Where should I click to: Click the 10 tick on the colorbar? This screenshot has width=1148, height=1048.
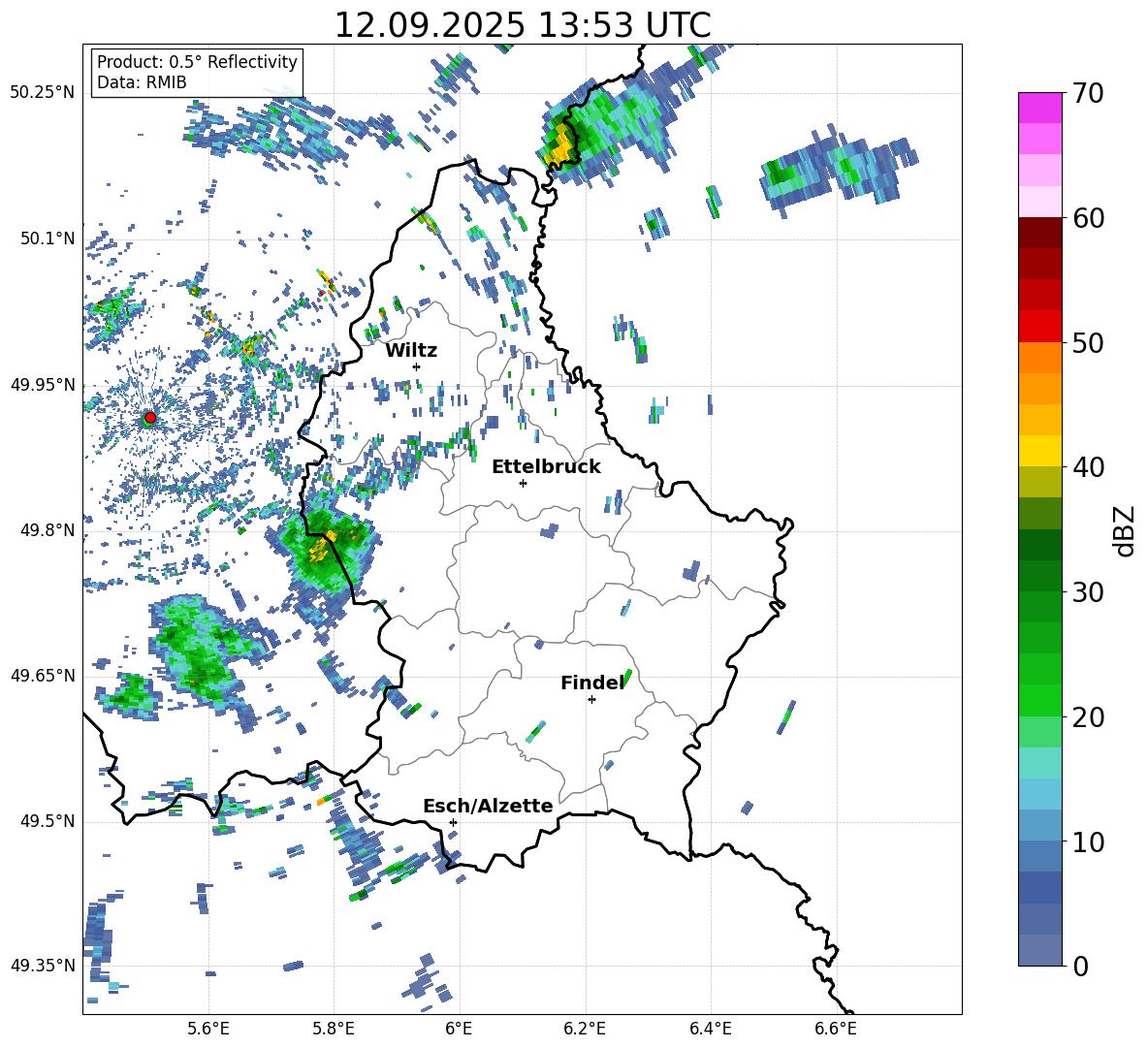1089,842
